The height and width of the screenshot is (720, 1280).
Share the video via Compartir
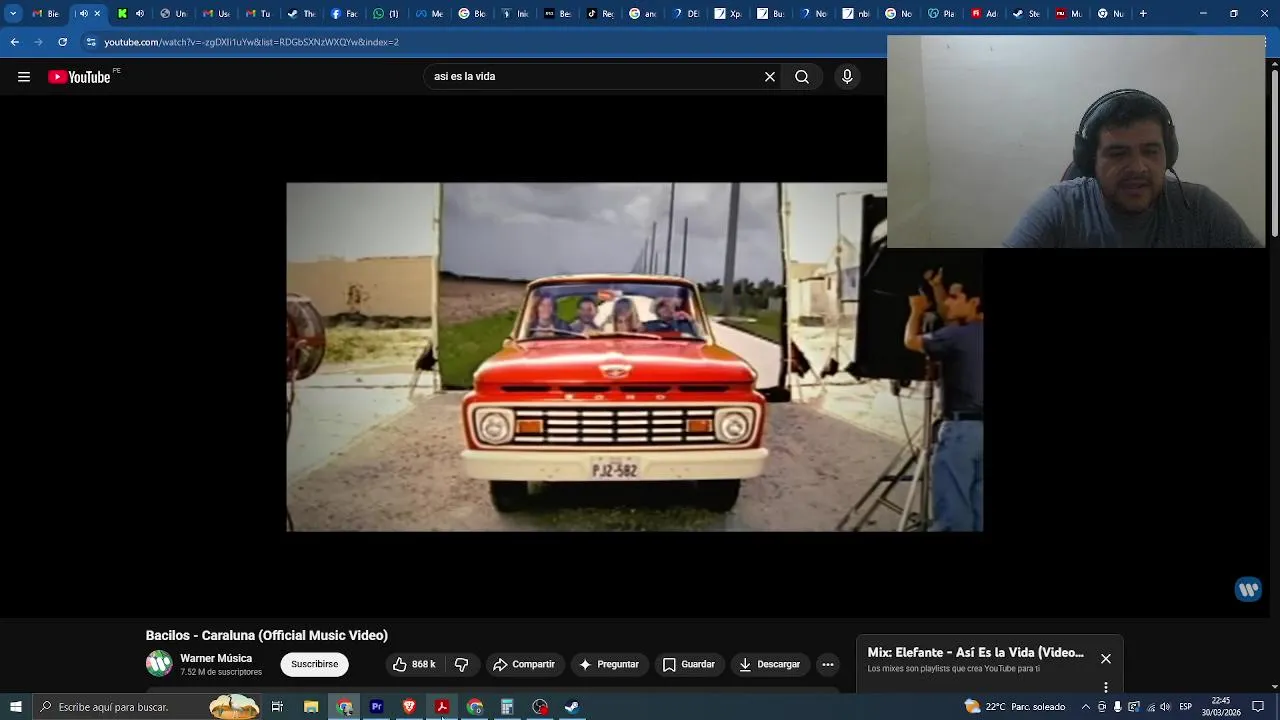point(524,664)
